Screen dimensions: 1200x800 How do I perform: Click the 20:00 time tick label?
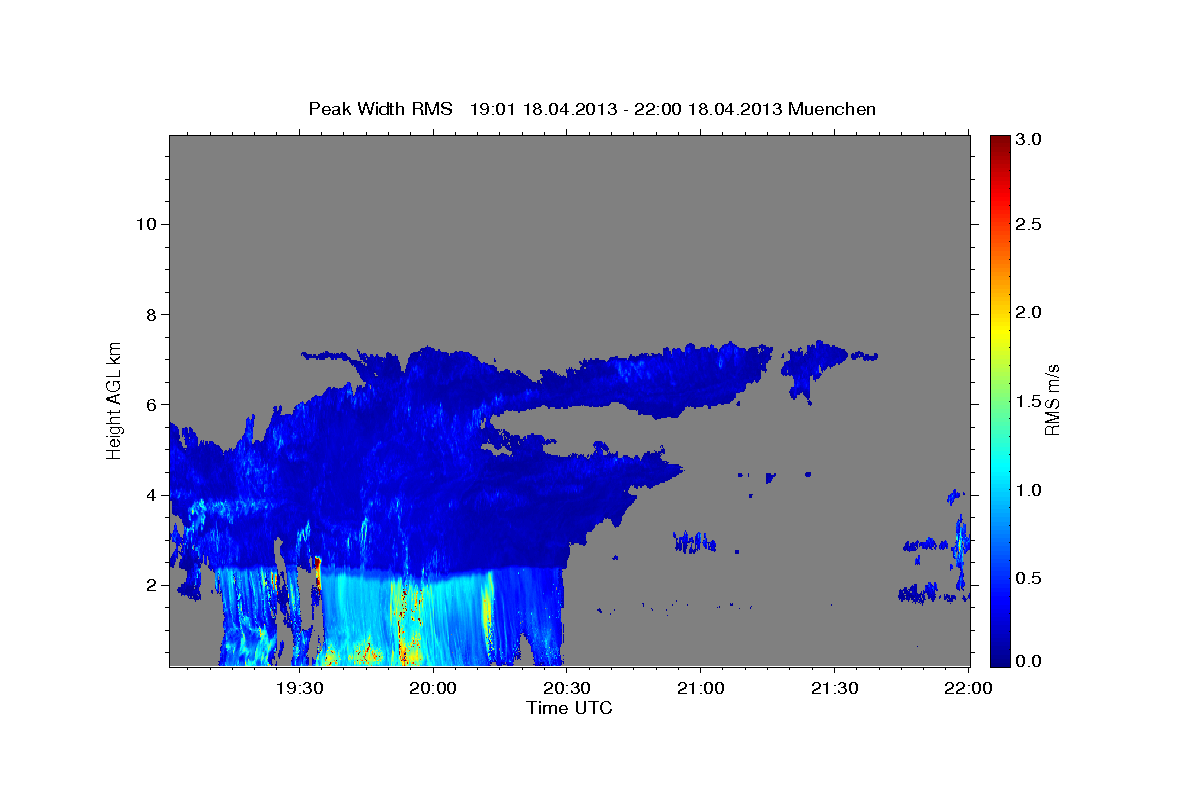[x=433, y=689]
